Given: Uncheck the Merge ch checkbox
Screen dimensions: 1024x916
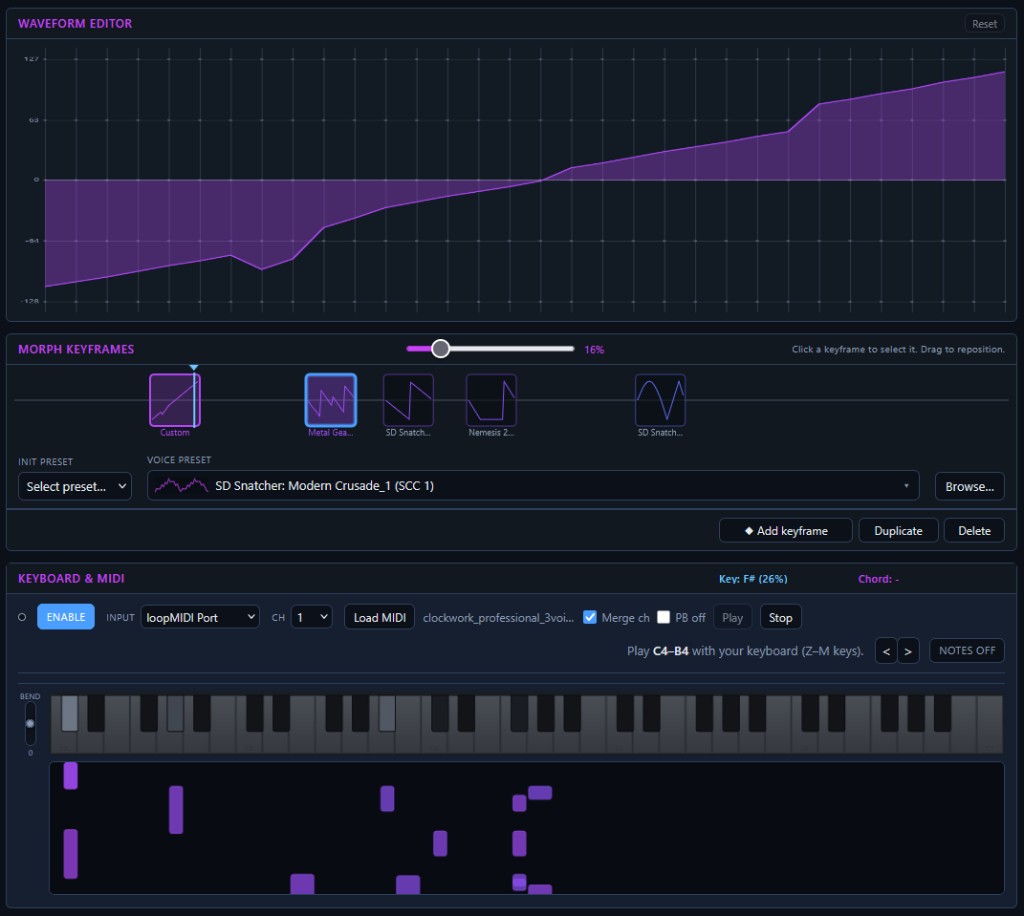Looking at the screenshot, I should point(590,617).
